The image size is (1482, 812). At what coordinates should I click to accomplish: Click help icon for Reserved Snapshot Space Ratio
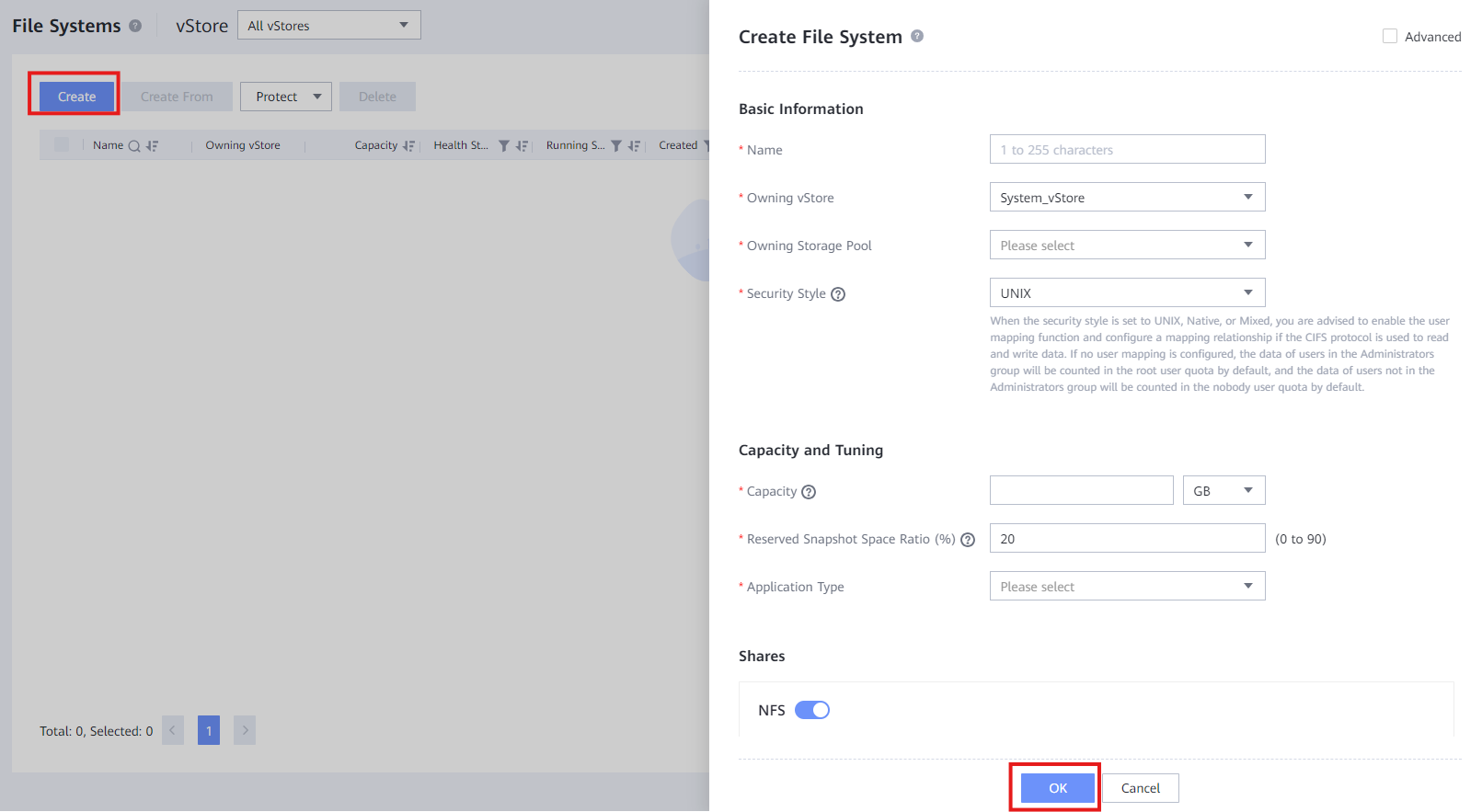[x=968, y=540]
